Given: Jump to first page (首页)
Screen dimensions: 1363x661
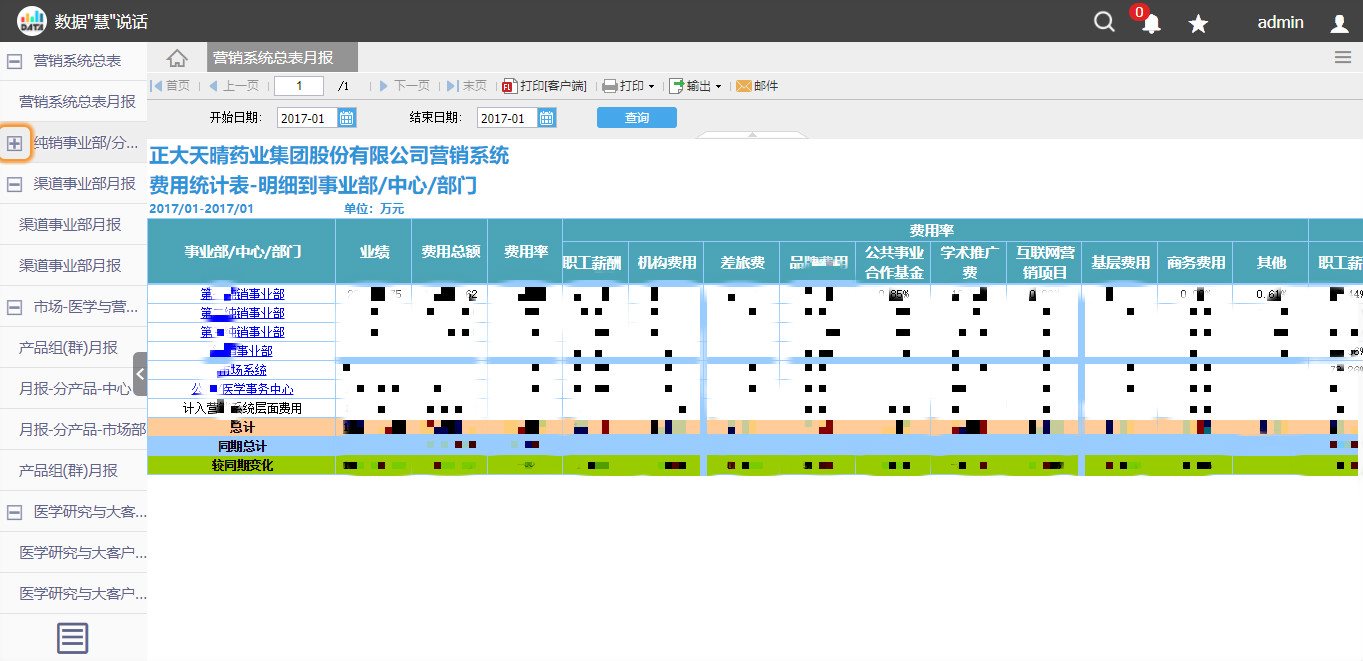Looking at the screenshot, I should click(170, 86).
